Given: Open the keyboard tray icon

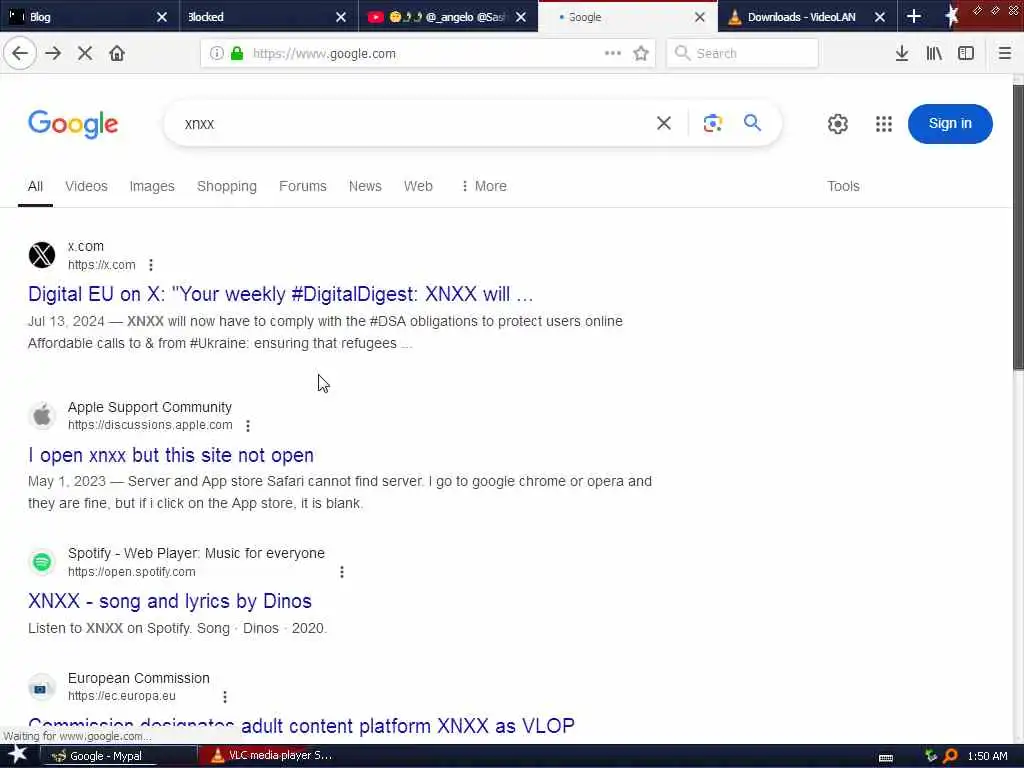Looking at the screenshot, I should tap(886, 758).
